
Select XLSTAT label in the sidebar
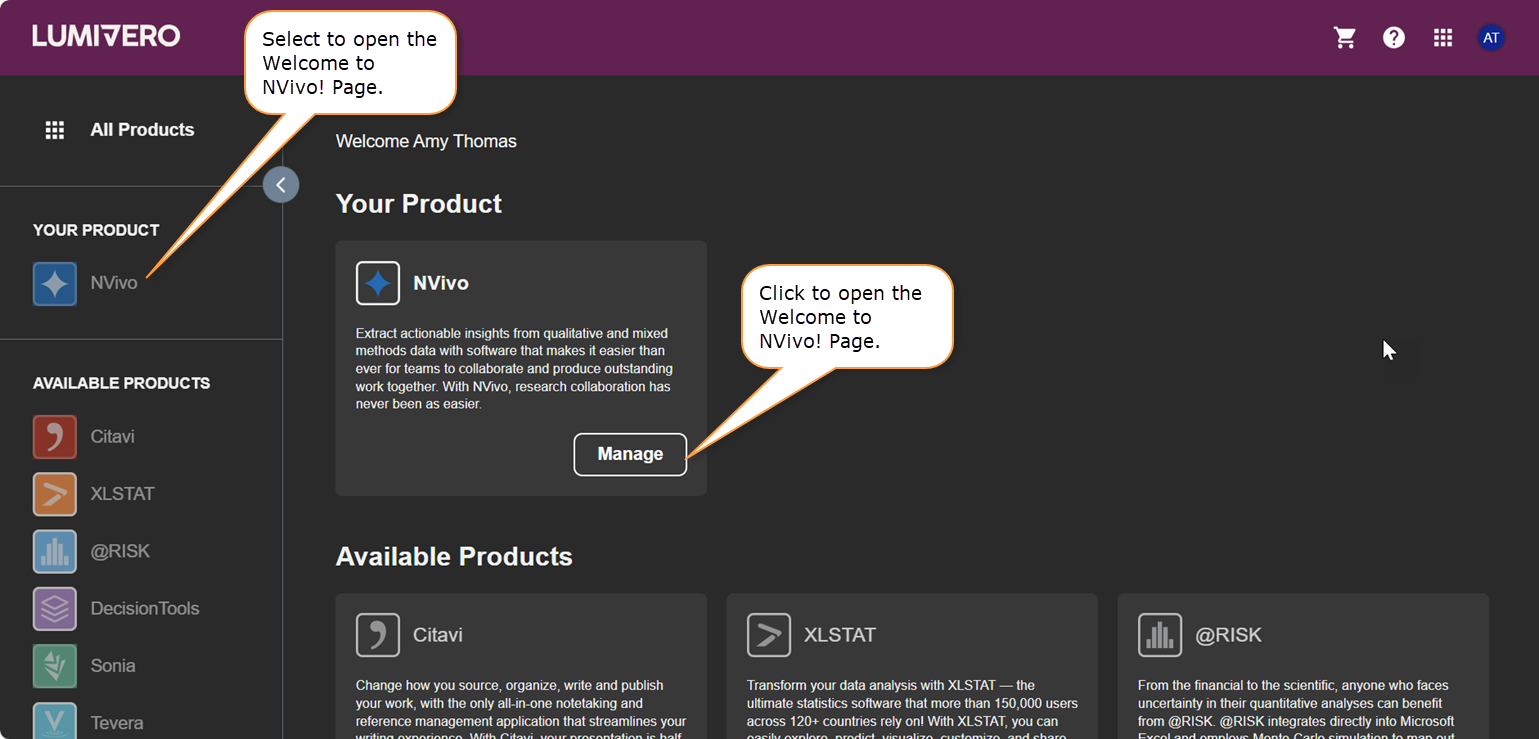click(122, 494)
